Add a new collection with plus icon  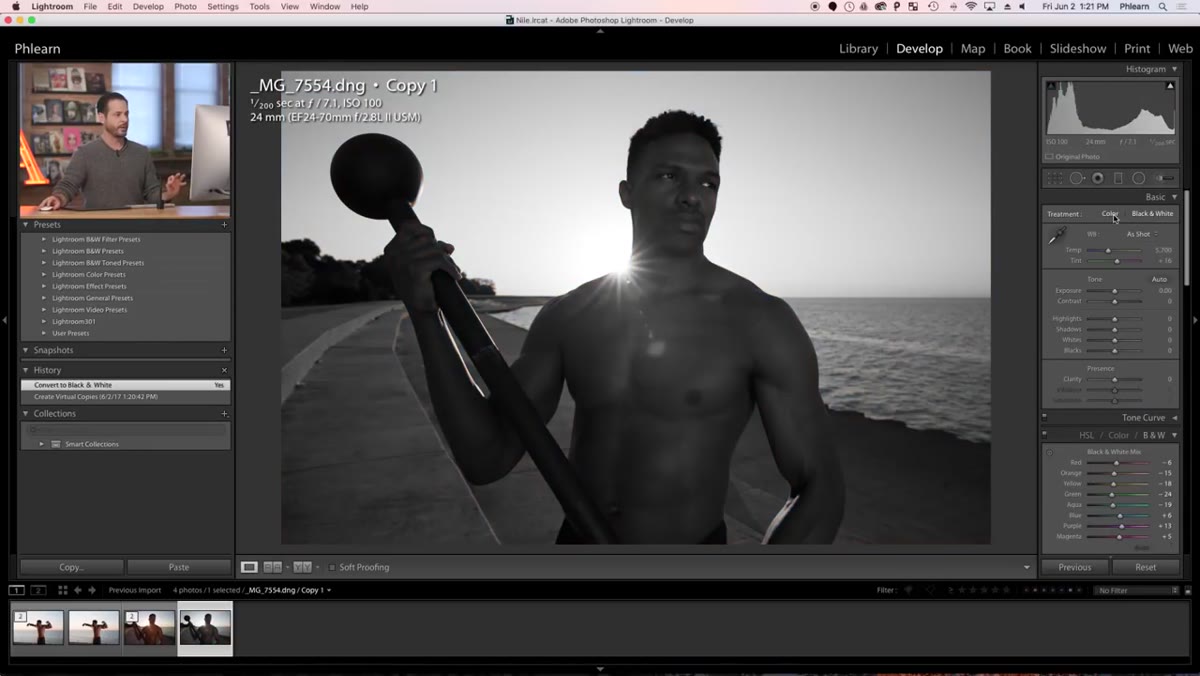click(x=224, y=413)
